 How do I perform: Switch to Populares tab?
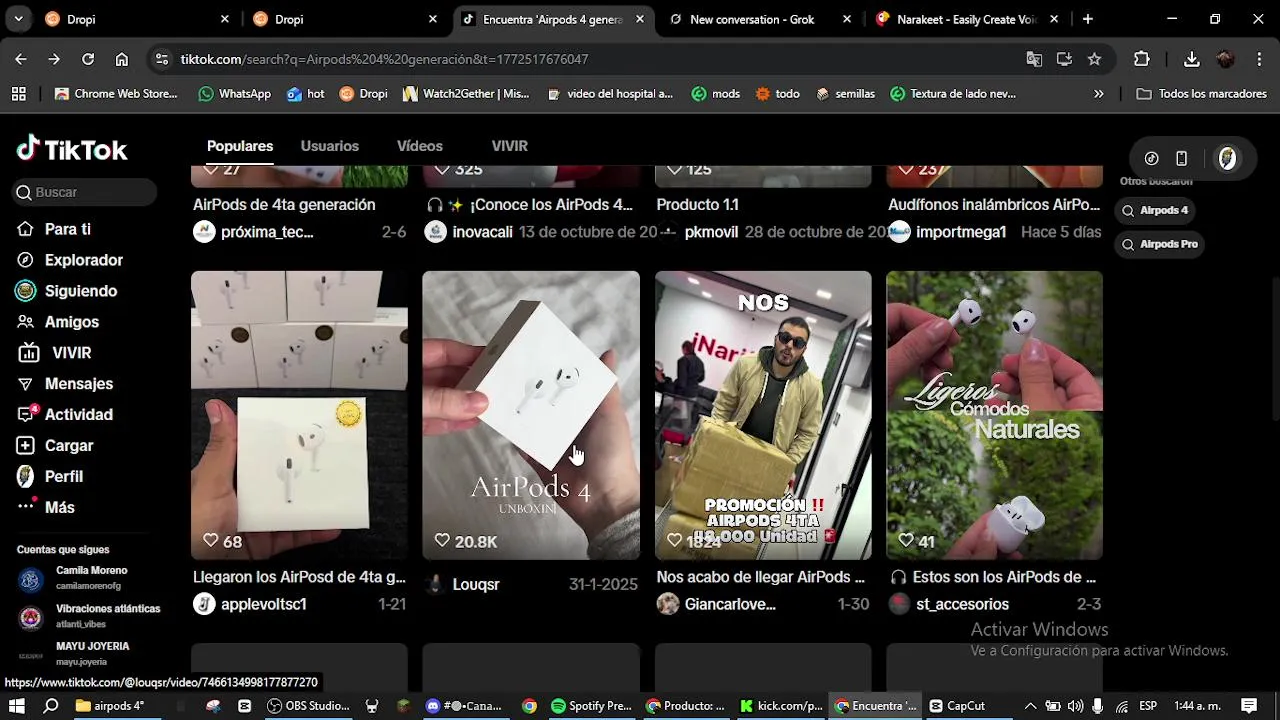(x=240, y=146)
